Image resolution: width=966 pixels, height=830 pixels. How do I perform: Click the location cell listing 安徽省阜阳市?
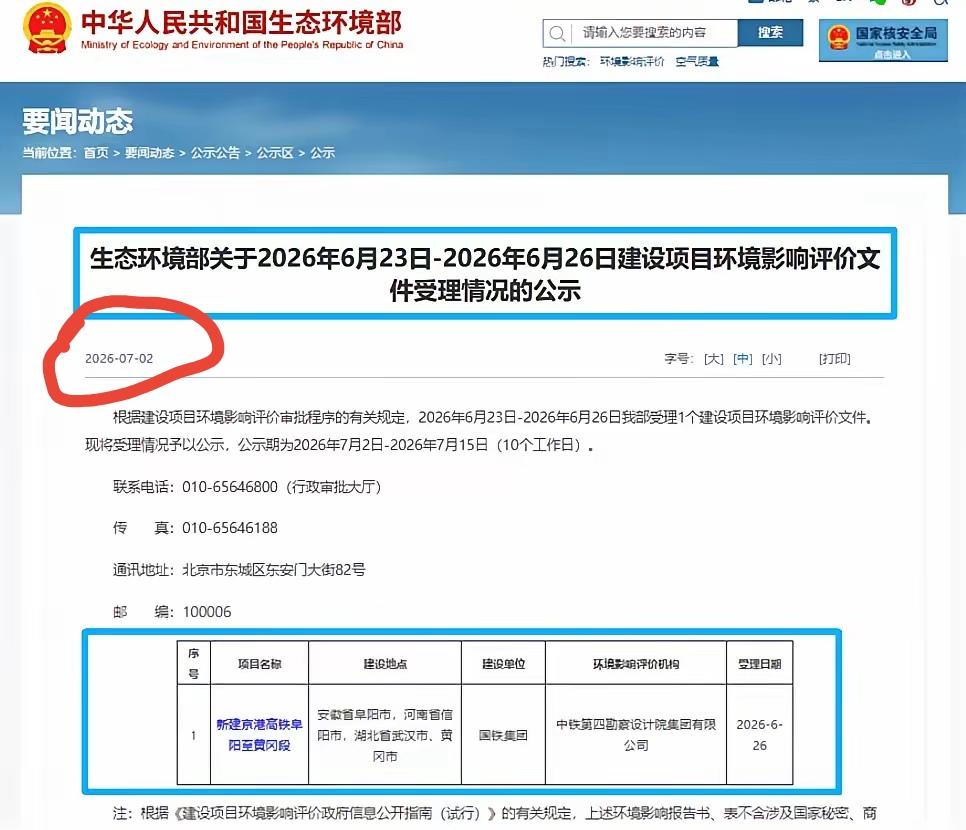coord(385,735)
